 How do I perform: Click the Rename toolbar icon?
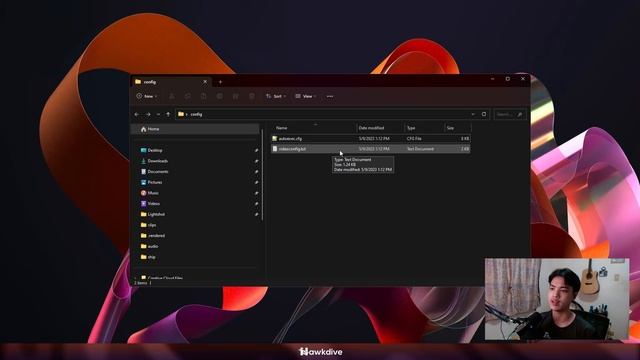coord(220,96)
